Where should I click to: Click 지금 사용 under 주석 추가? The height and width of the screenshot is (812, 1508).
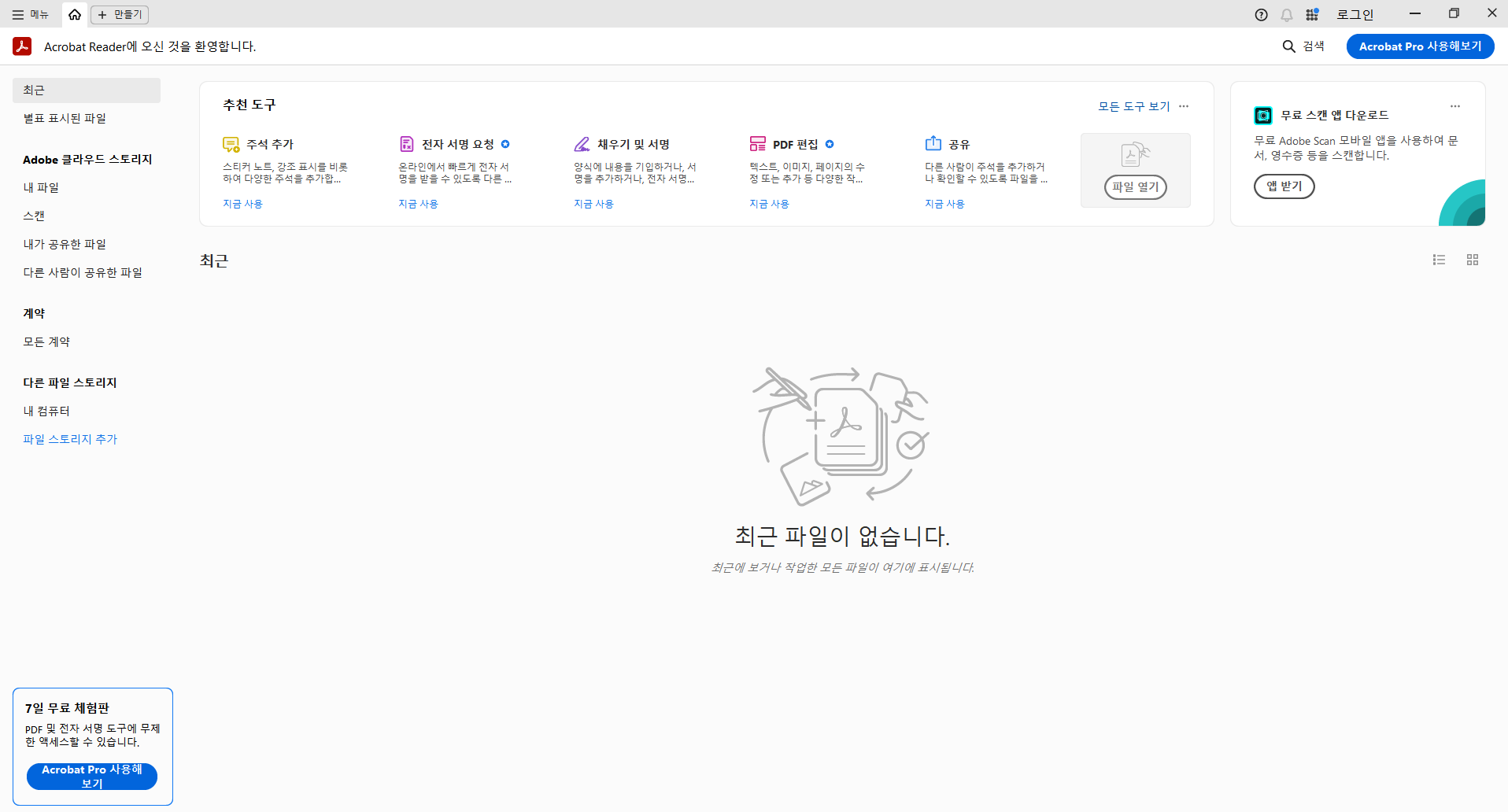pos(242,204)
